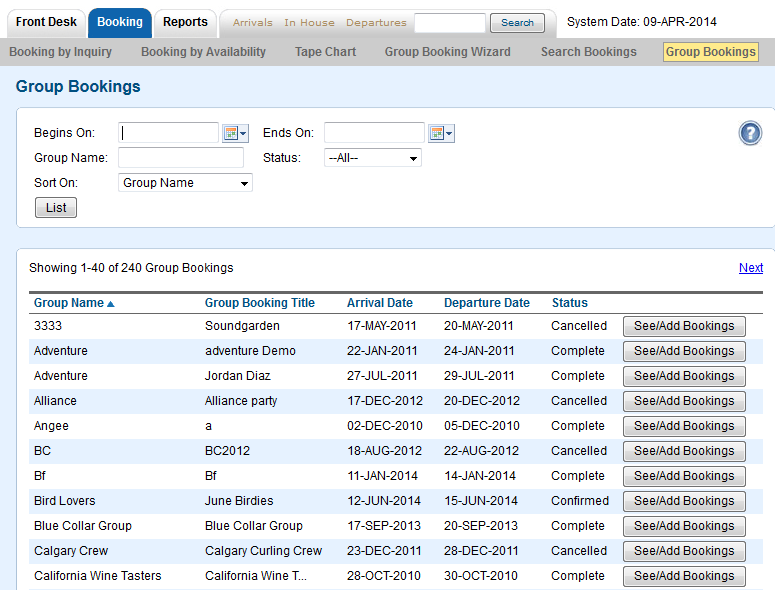Click the Begins On date field

(168, 132)
